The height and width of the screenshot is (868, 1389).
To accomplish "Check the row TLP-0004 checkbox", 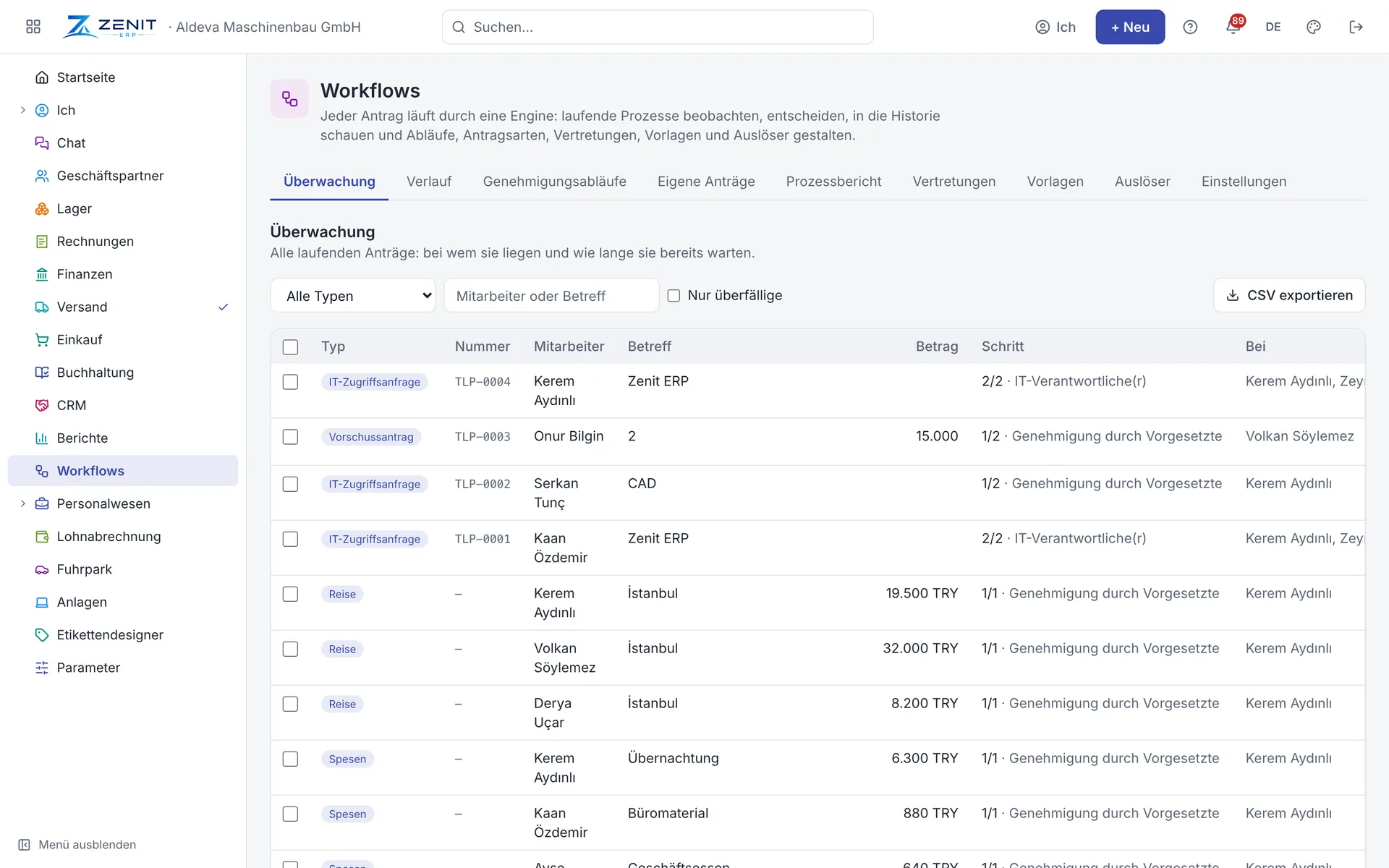I will click(x=290, y=382).
